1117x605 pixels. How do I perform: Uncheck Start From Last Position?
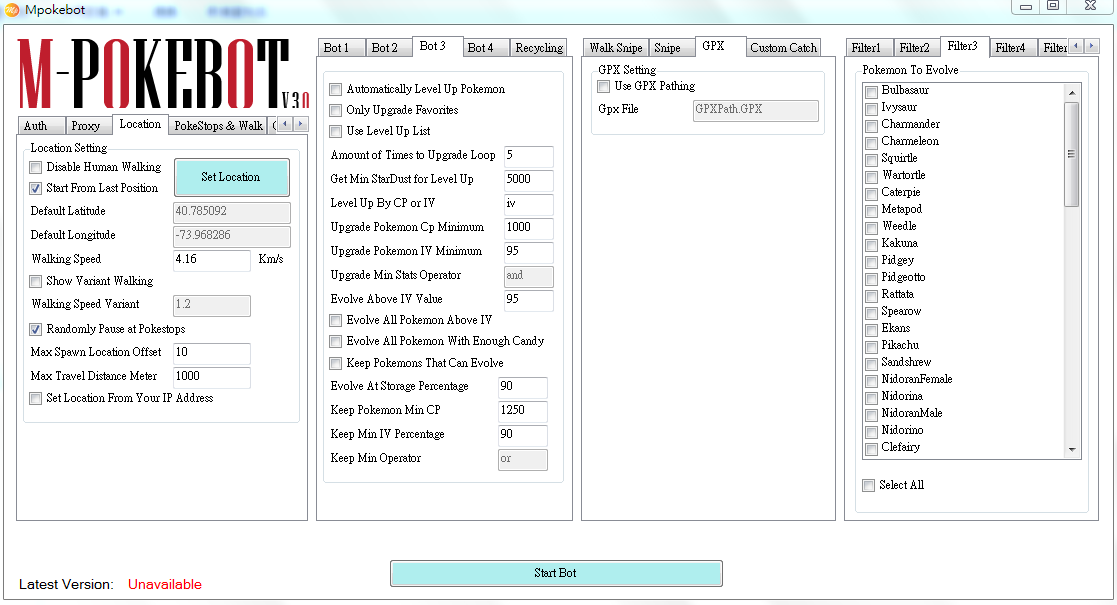click(x=35, y=189)
